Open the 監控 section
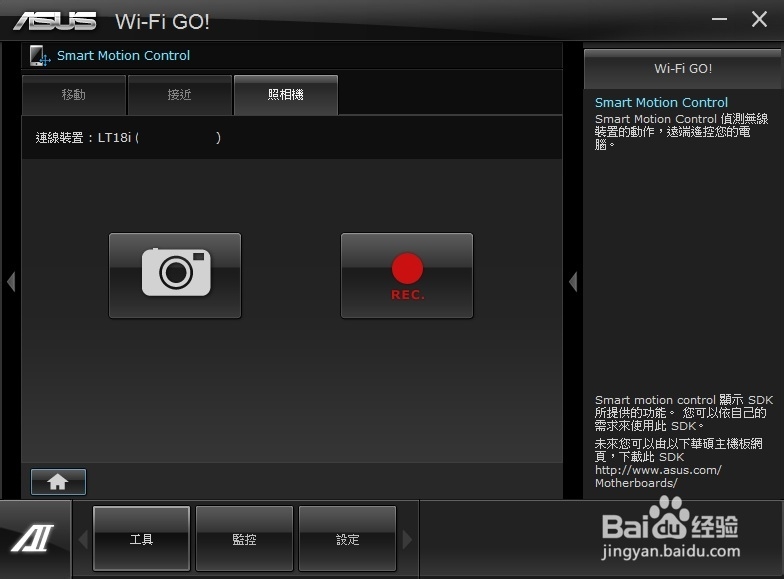Viewport: 784px width, 579px height. 244,538
